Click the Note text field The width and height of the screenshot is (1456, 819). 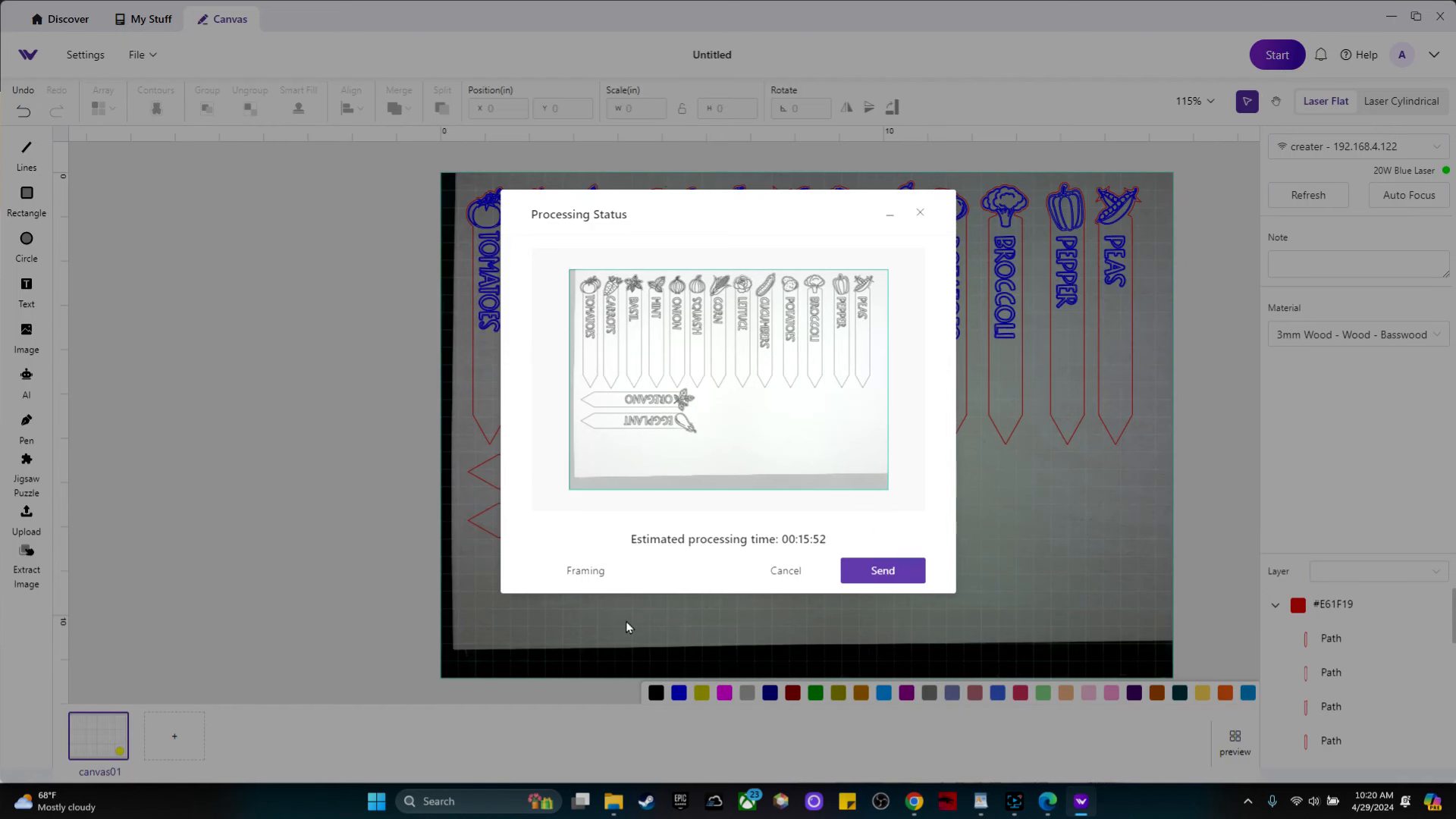pos(1359,265)
